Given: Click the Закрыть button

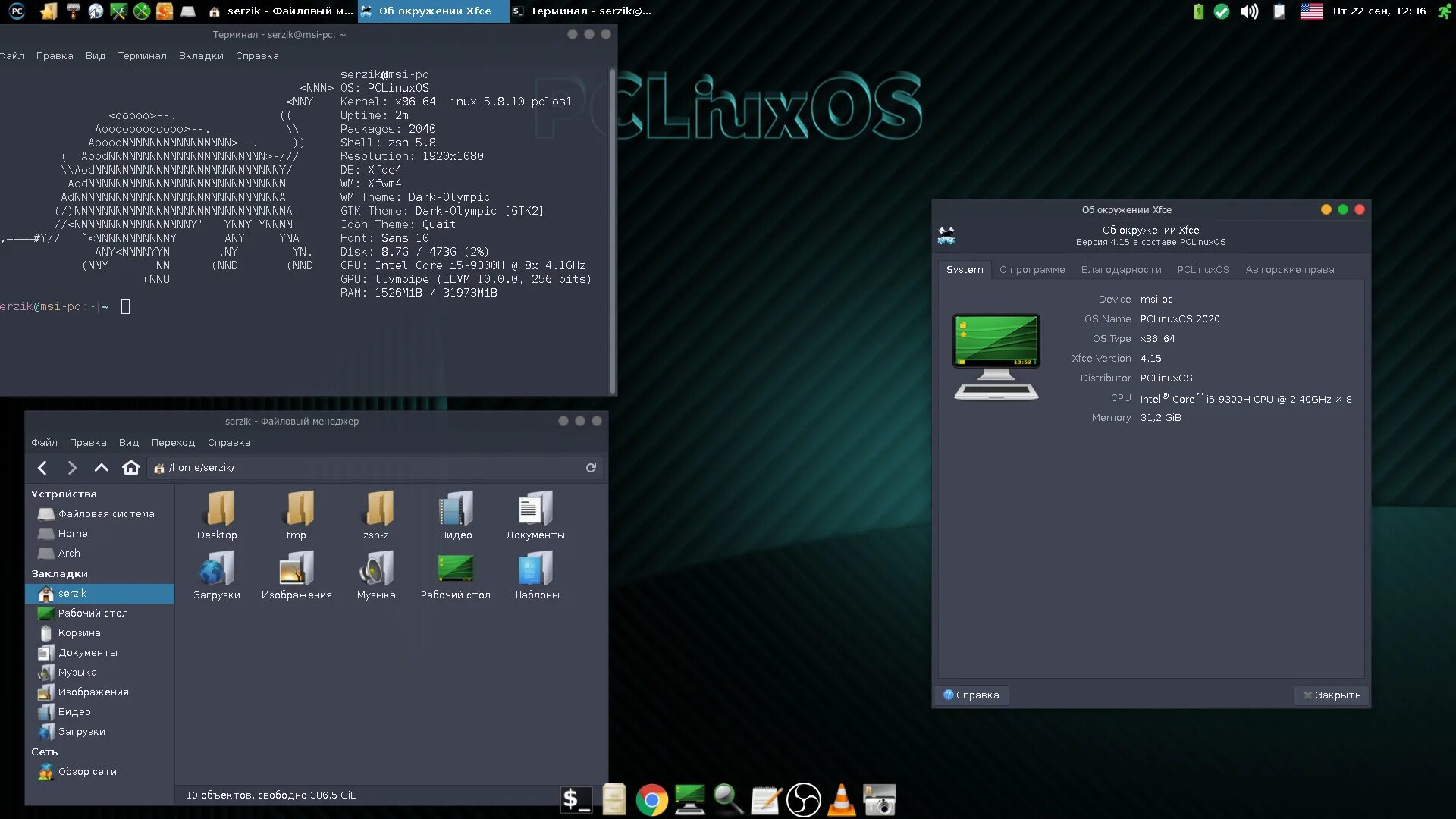Looking at the screenshot, I should 1331,695.
